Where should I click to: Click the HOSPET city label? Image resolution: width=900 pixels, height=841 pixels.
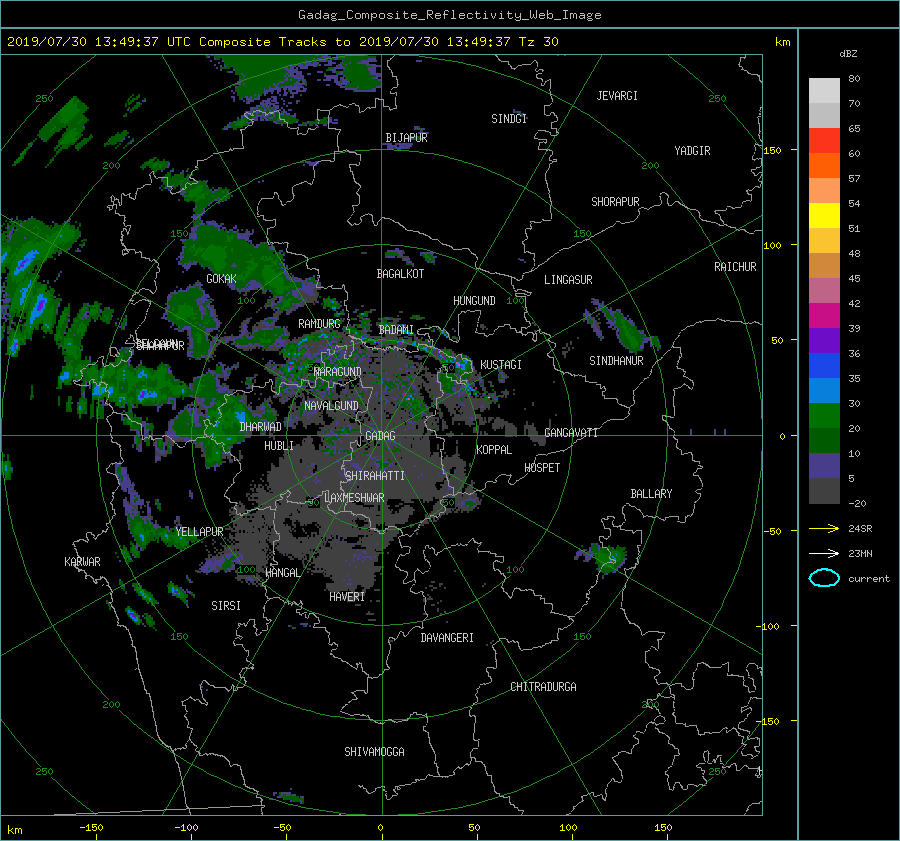point(542,468)
